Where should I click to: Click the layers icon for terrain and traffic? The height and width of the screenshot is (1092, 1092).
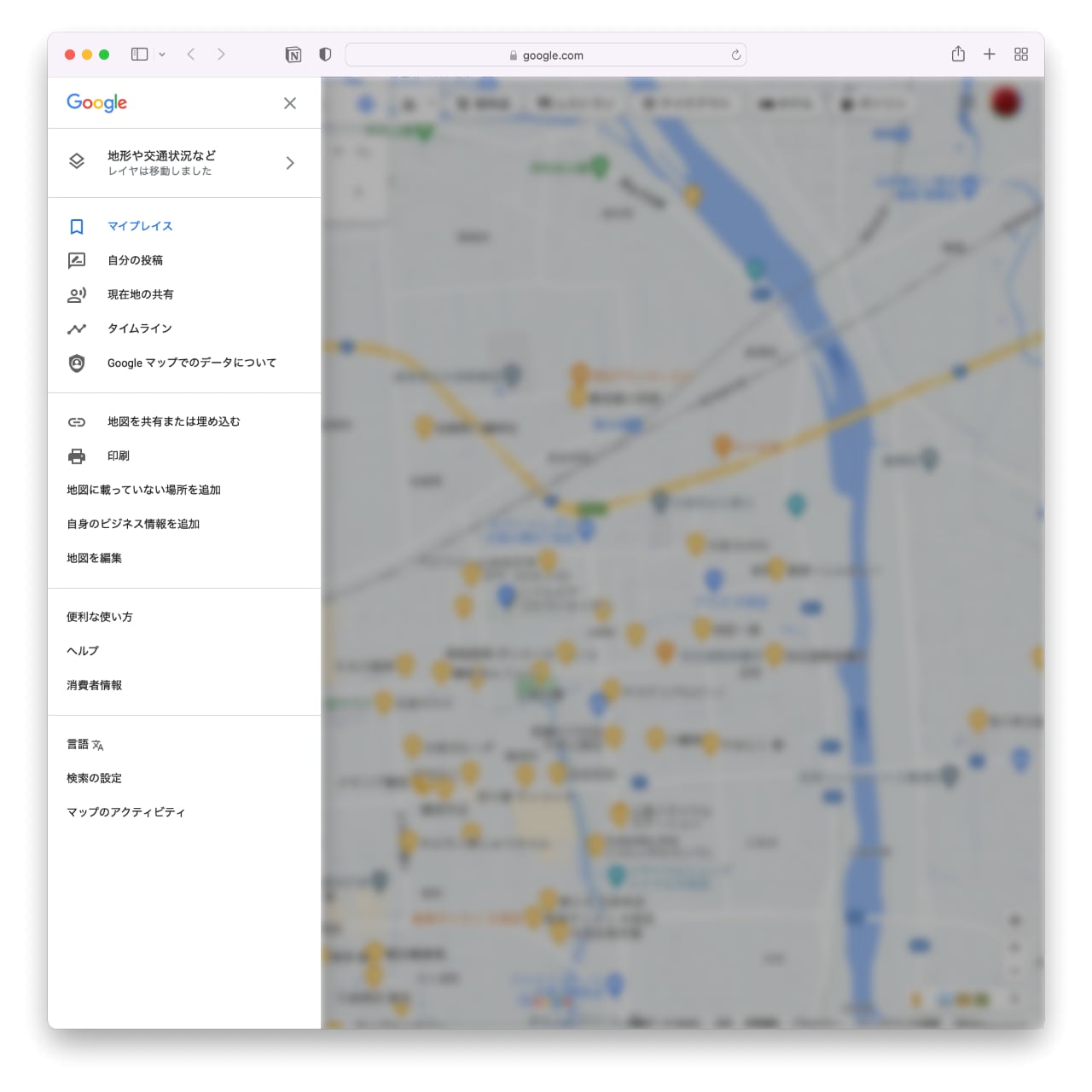click(77, 161)
